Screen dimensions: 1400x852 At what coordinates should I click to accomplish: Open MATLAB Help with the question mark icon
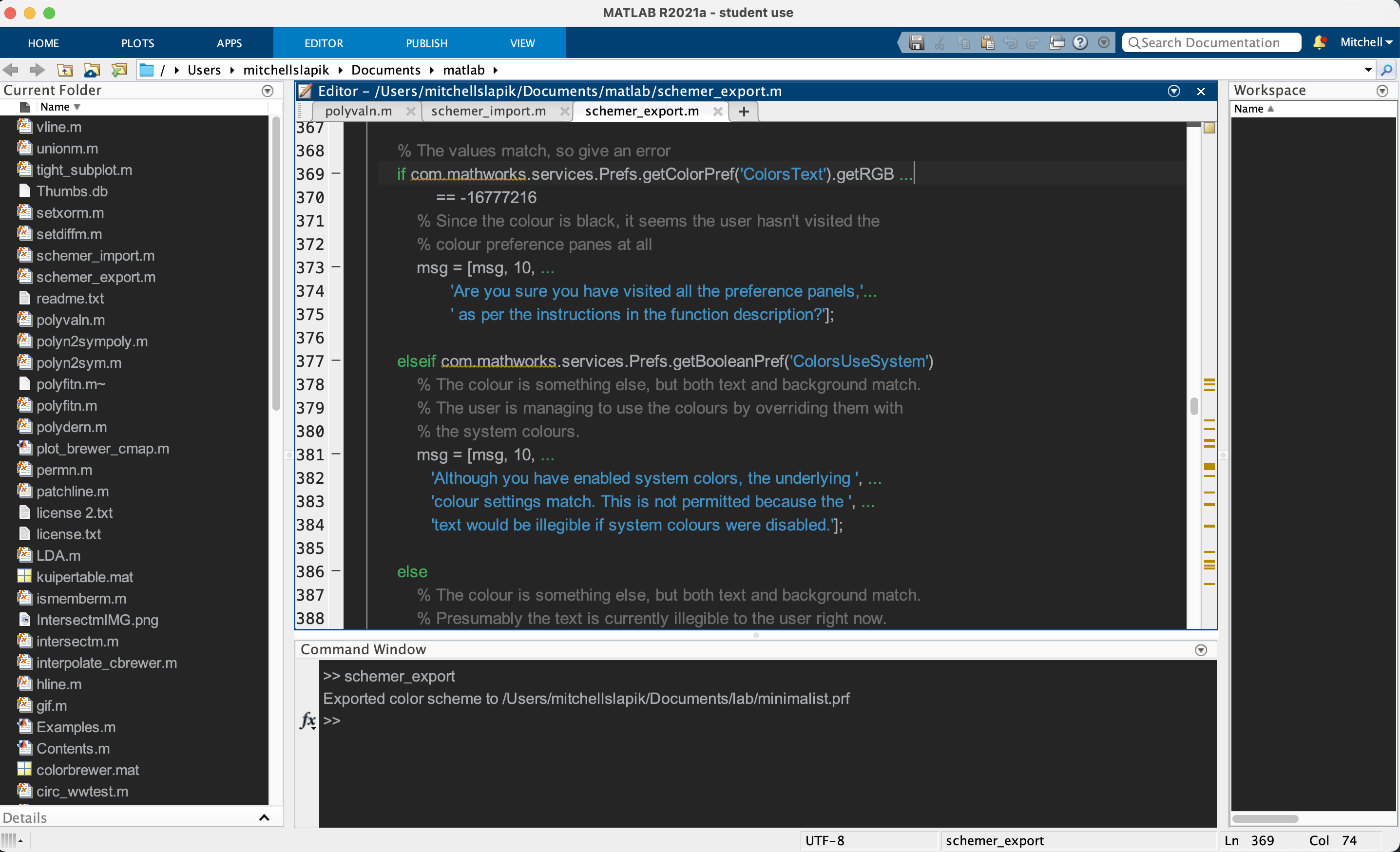click(1080, 42)
